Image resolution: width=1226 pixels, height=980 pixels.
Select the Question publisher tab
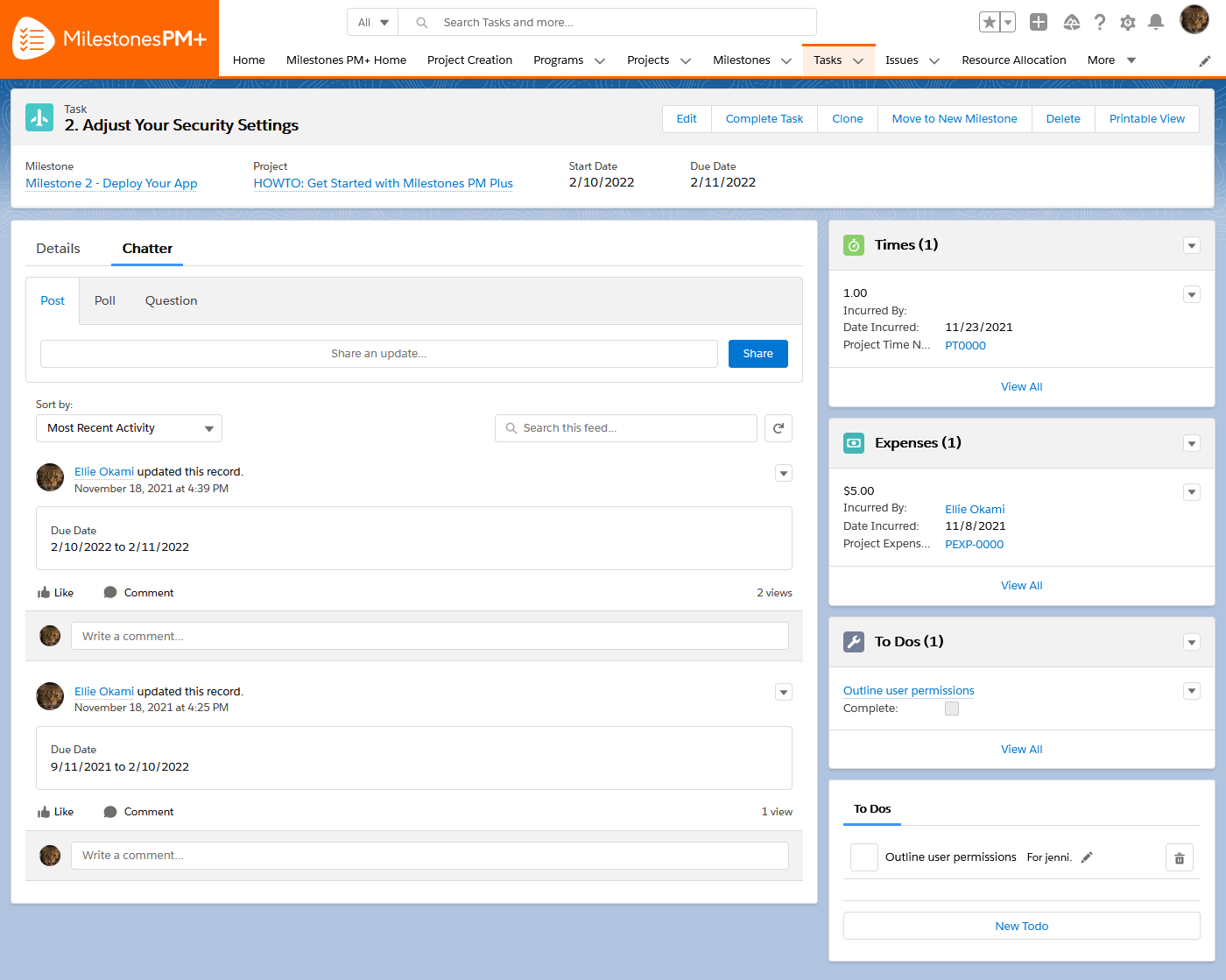[172, 300]
